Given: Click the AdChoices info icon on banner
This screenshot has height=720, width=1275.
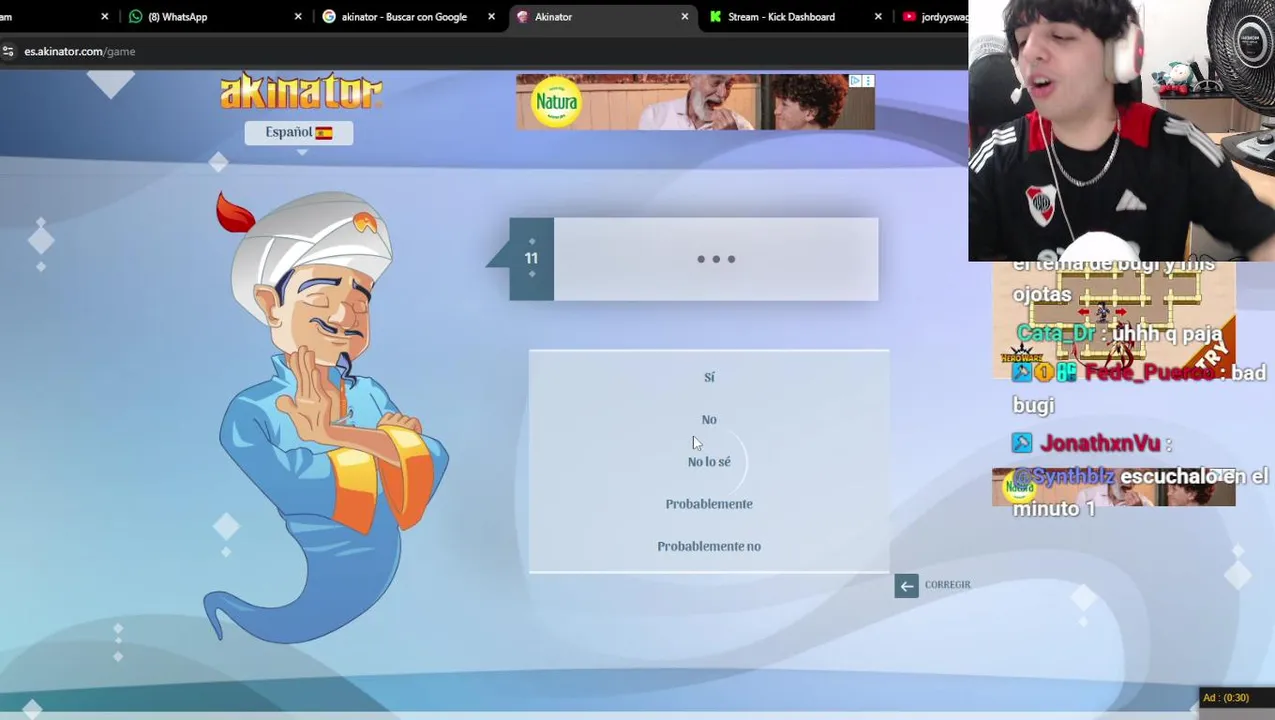Looking at the screenshot, I should coord(855,81).
